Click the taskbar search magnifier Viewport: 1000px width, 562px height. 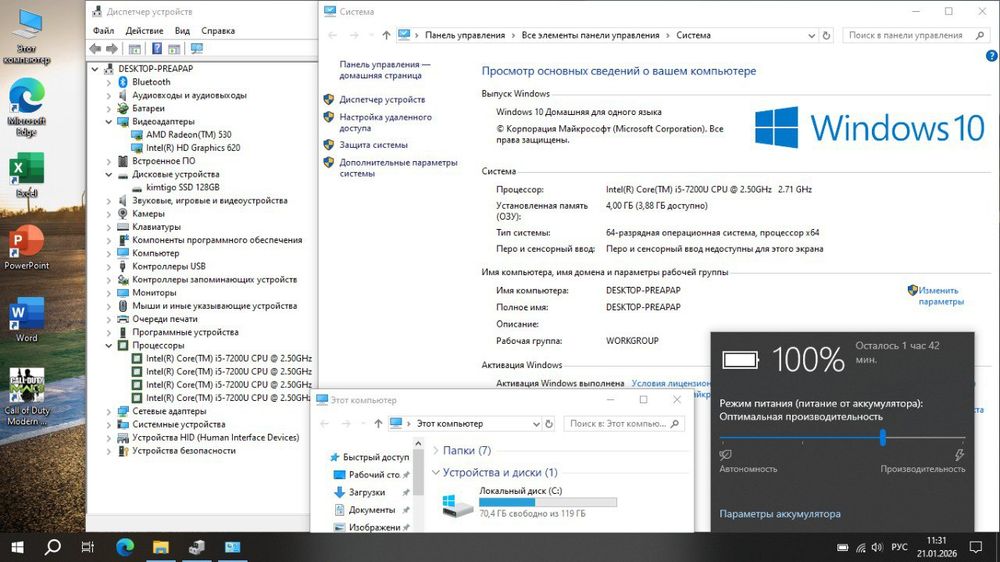(53, 547)
